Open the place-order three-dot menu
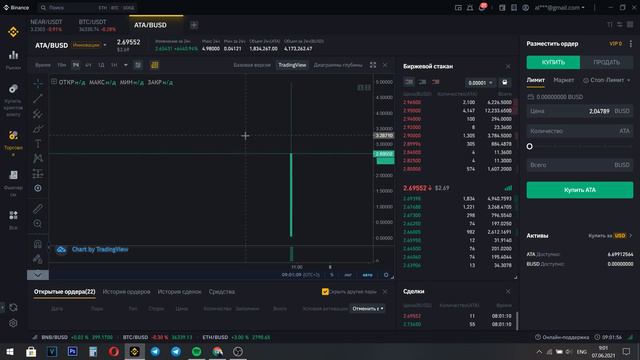The image size is (640, 360). coord(631,44)
